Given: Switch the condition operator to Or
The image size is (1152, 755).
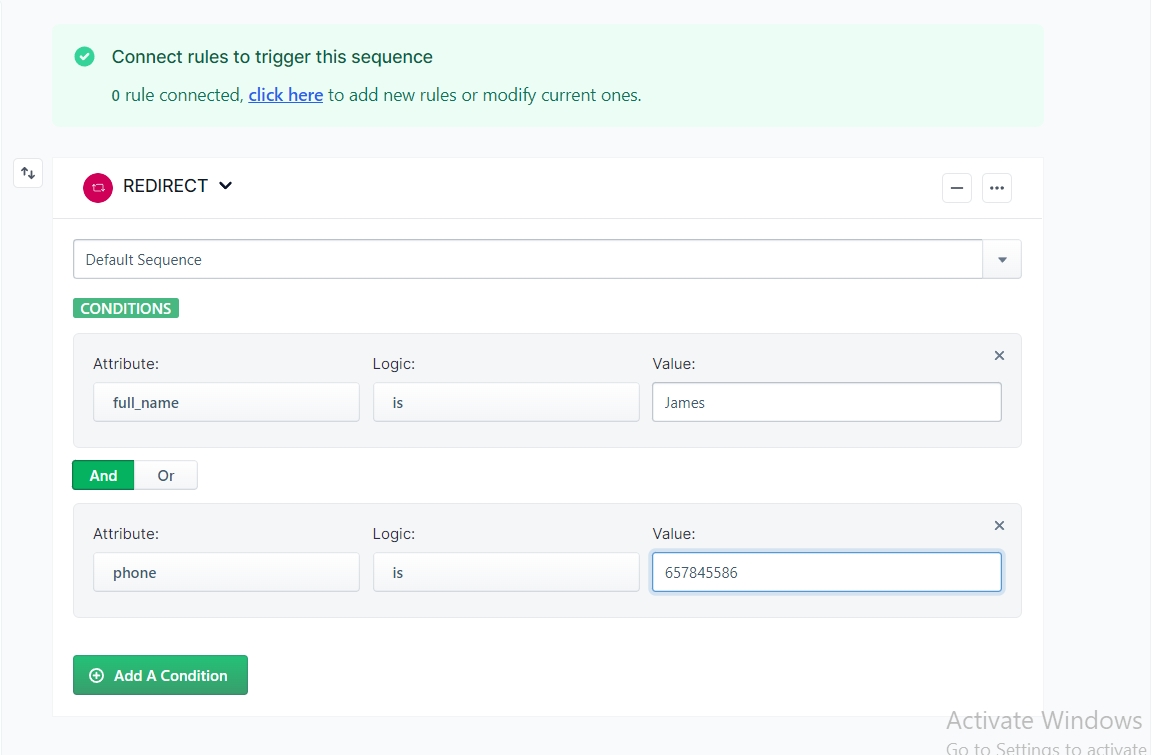Looking at the screenshot, I should (166, 476).
